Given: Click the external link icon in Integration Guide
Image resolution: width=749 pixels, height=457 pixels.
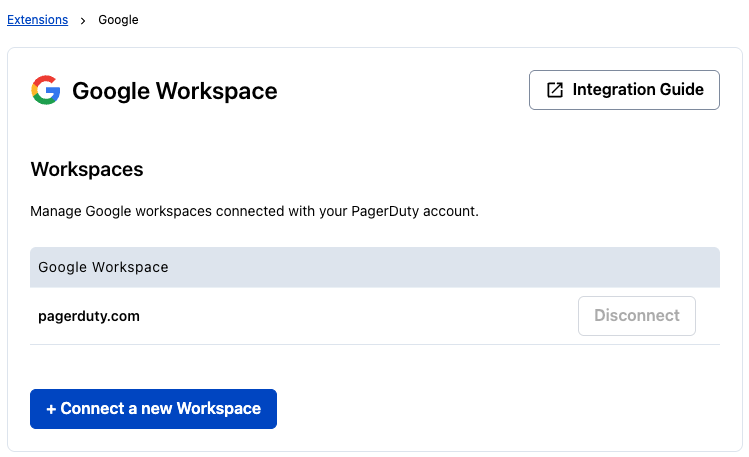Looking at the screenshot, I should pyautogui.click(x=555, y=90).
